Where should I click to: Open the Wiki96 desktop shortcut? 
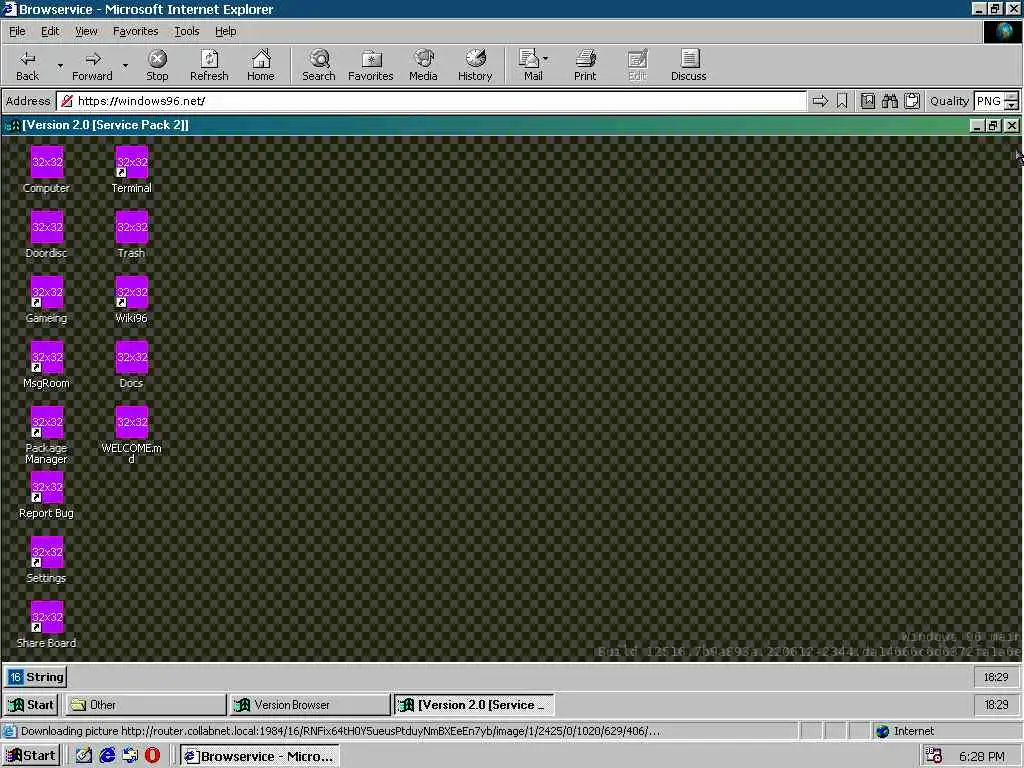coord(131,300)
